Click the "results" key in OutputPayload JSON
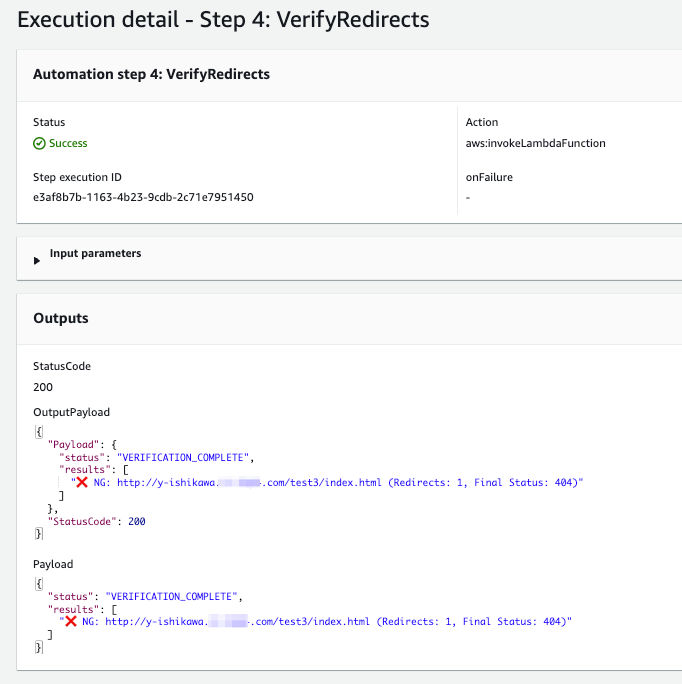This screenshot has width=682, height=684. click(x=85, y=470)
